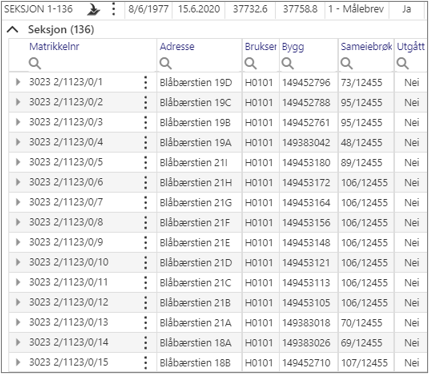Open three-dot menu for row 2/1123/0/4
This screenshot has height=374, width=429.
(x=145, y=142)
